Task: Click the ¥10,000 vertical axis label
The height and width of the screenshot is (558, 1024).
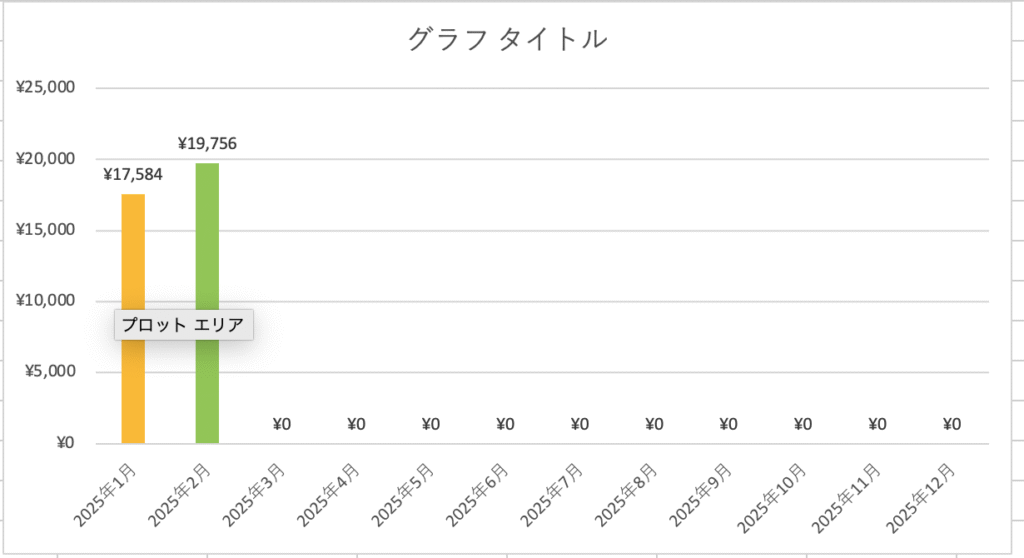Action: [x=45, y=300]
